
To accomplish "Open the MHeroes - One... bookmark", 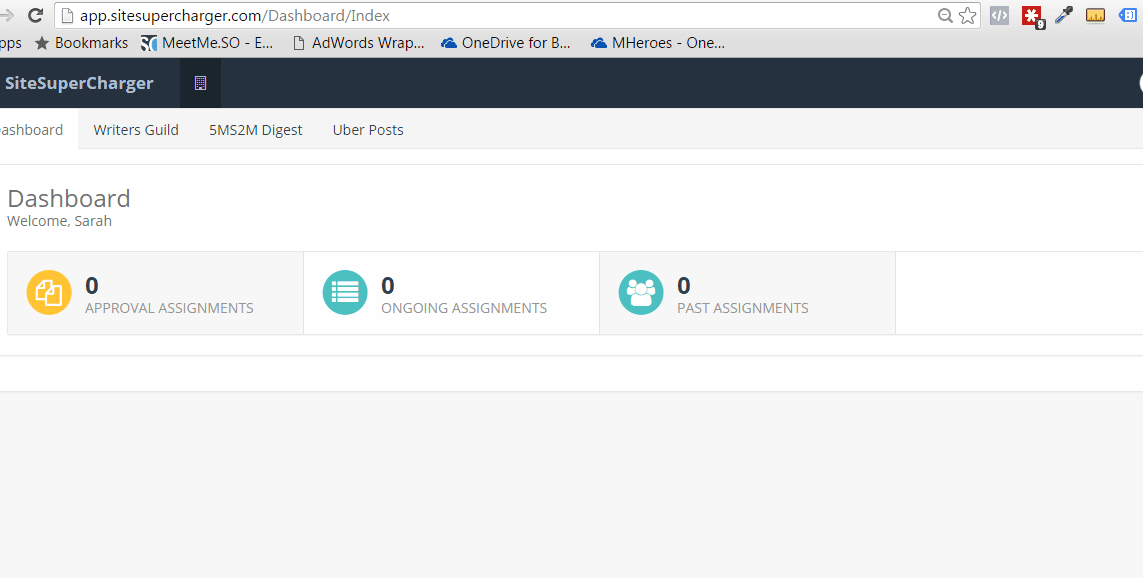I will coord(658,43).
